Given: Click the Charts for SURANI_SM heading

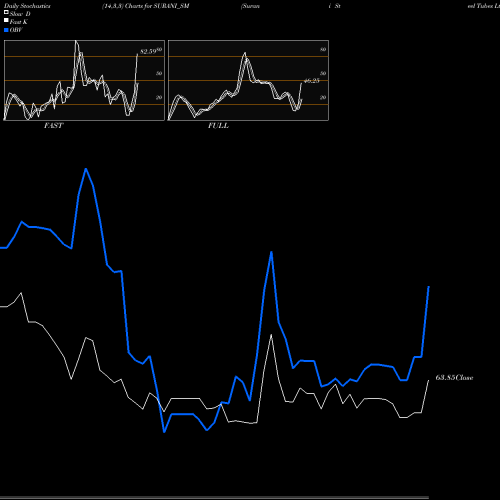Looking at the screenshot, I should 157,6.
